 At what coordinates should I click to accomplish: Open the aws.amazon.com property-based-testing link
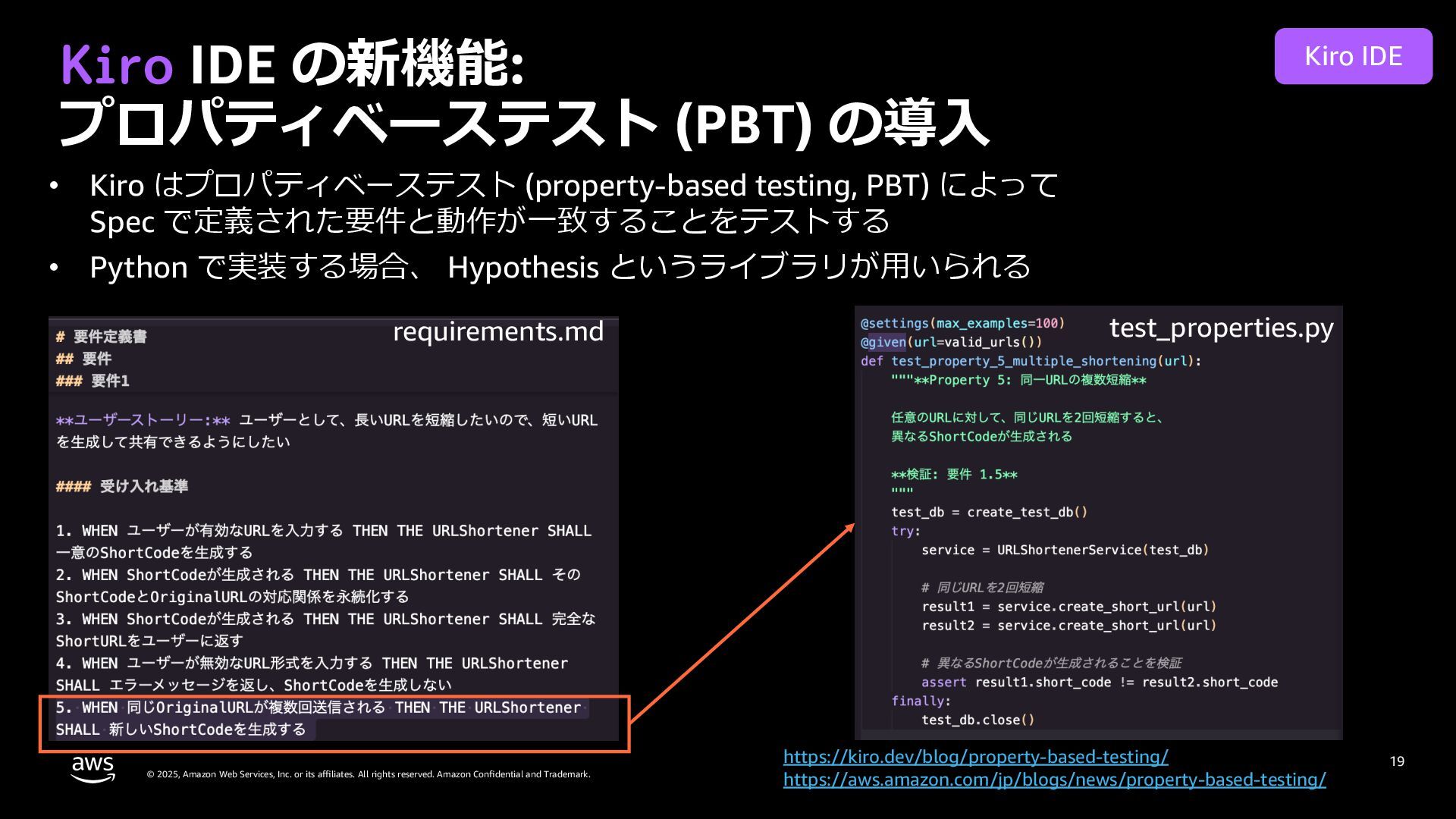coord(1054,780)
